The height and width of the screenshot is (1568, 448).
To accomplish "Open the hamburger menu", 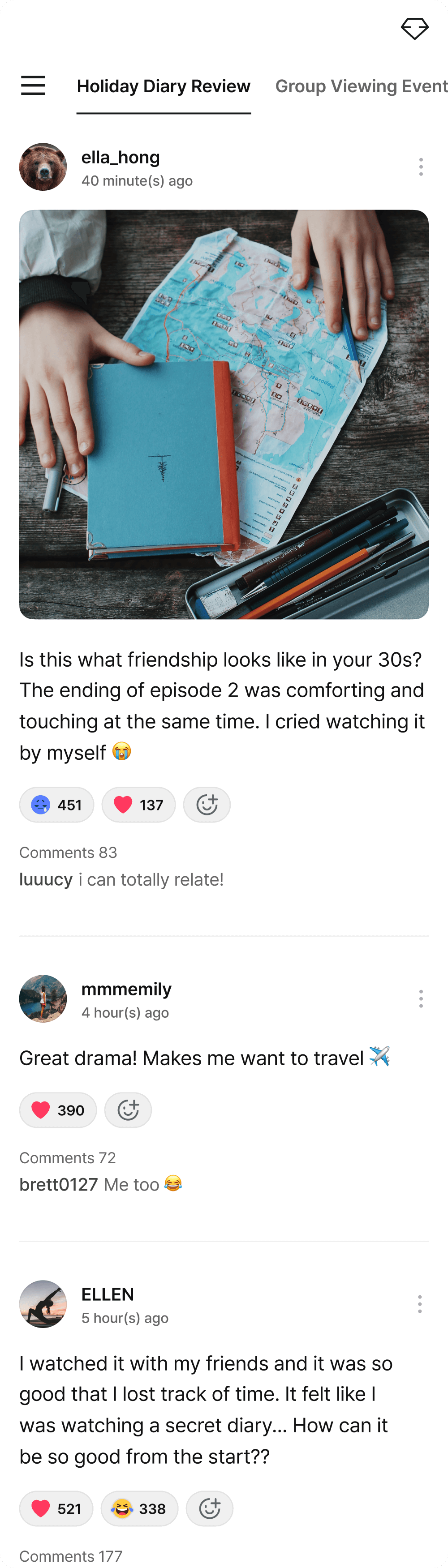I will pyautogui.click(x=33, y=85).
